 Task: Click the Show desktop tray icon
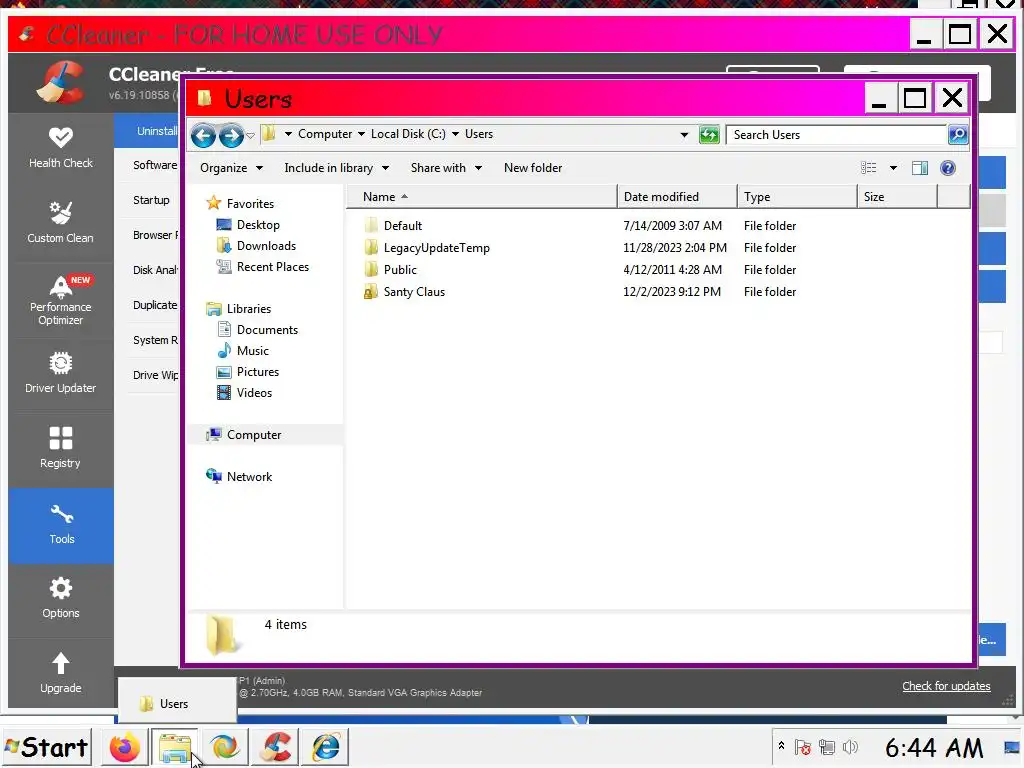coord(1012,747)
